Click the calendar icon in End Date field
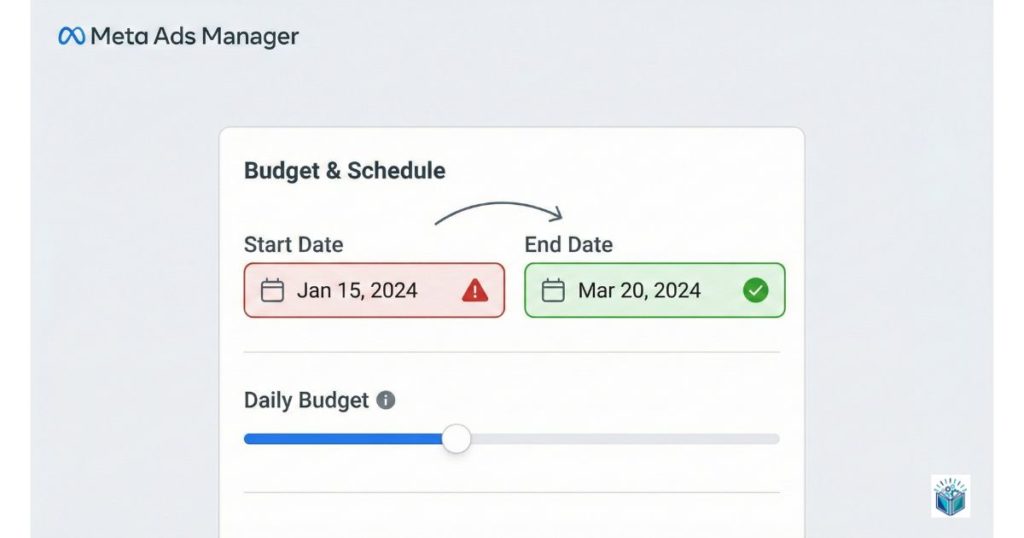The height and width of the screenshot is (538, 1024). (553, 291)
